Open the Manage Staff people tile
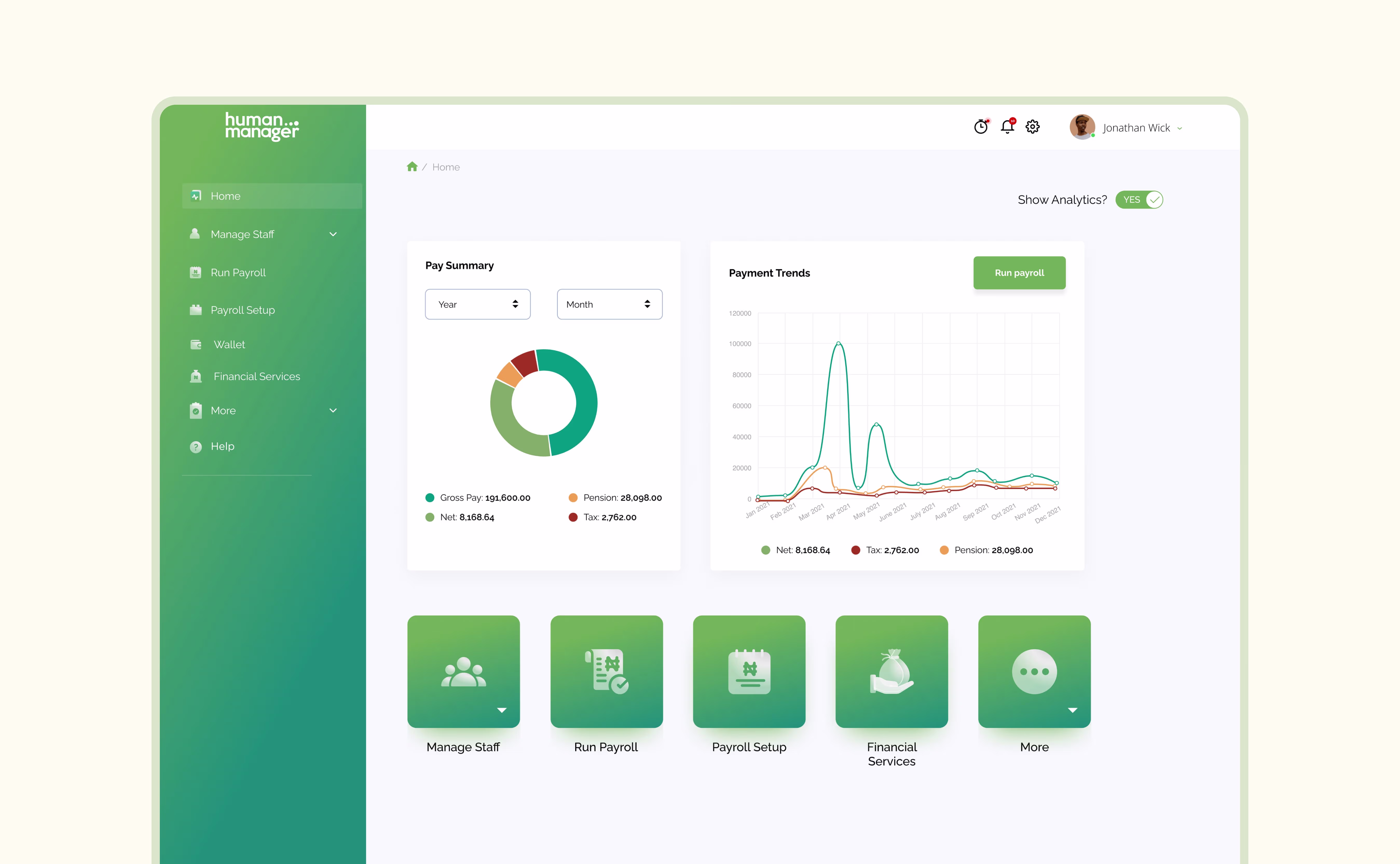This screenshot has height=864, width=1400. [x=463, y=671]
